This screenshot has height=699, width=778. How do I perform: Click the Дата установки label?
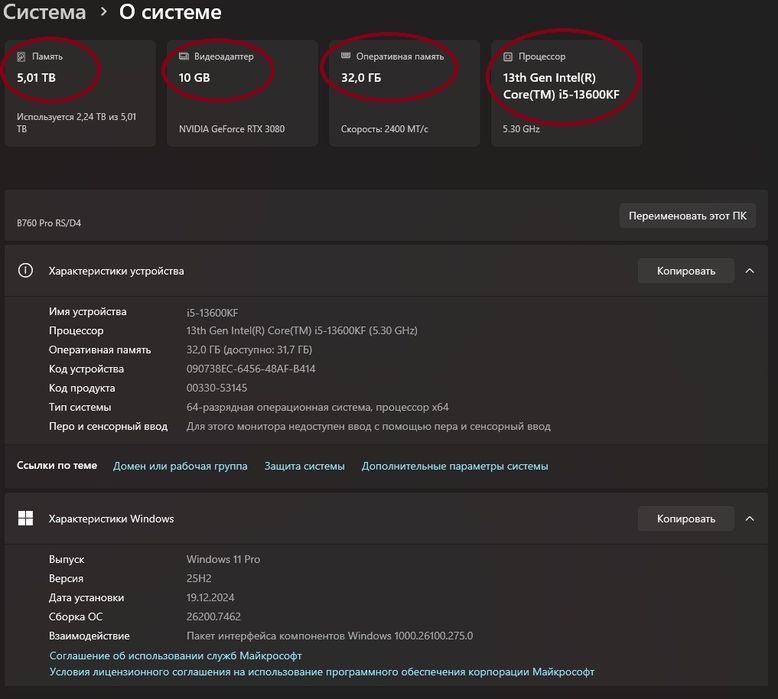click(86, 597)
